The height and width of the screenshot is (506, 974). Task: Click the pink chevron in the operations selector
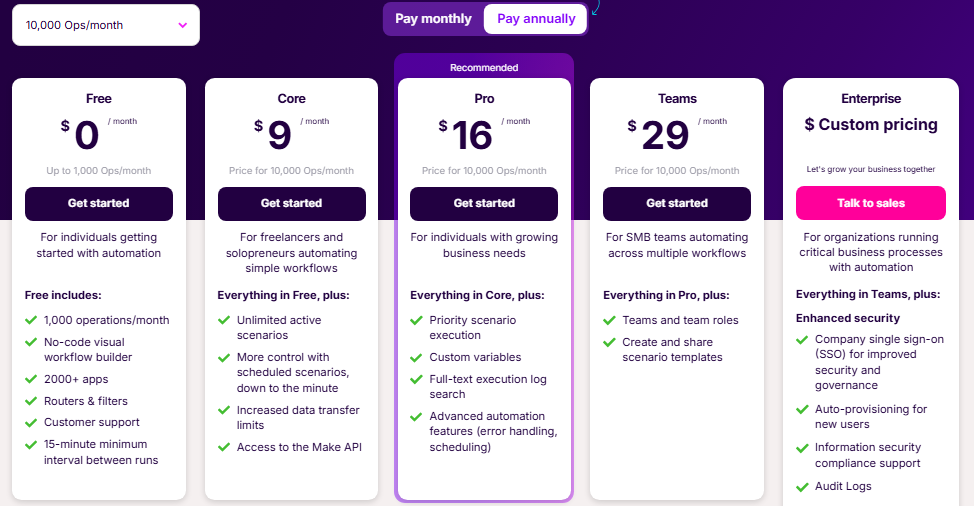click(183, 25)
